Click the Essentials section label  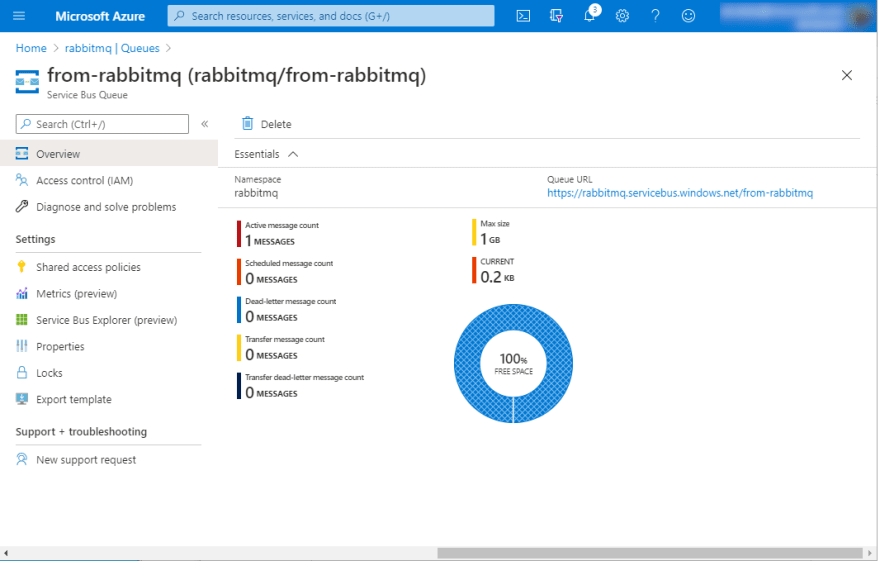click(x=256, y=154)
